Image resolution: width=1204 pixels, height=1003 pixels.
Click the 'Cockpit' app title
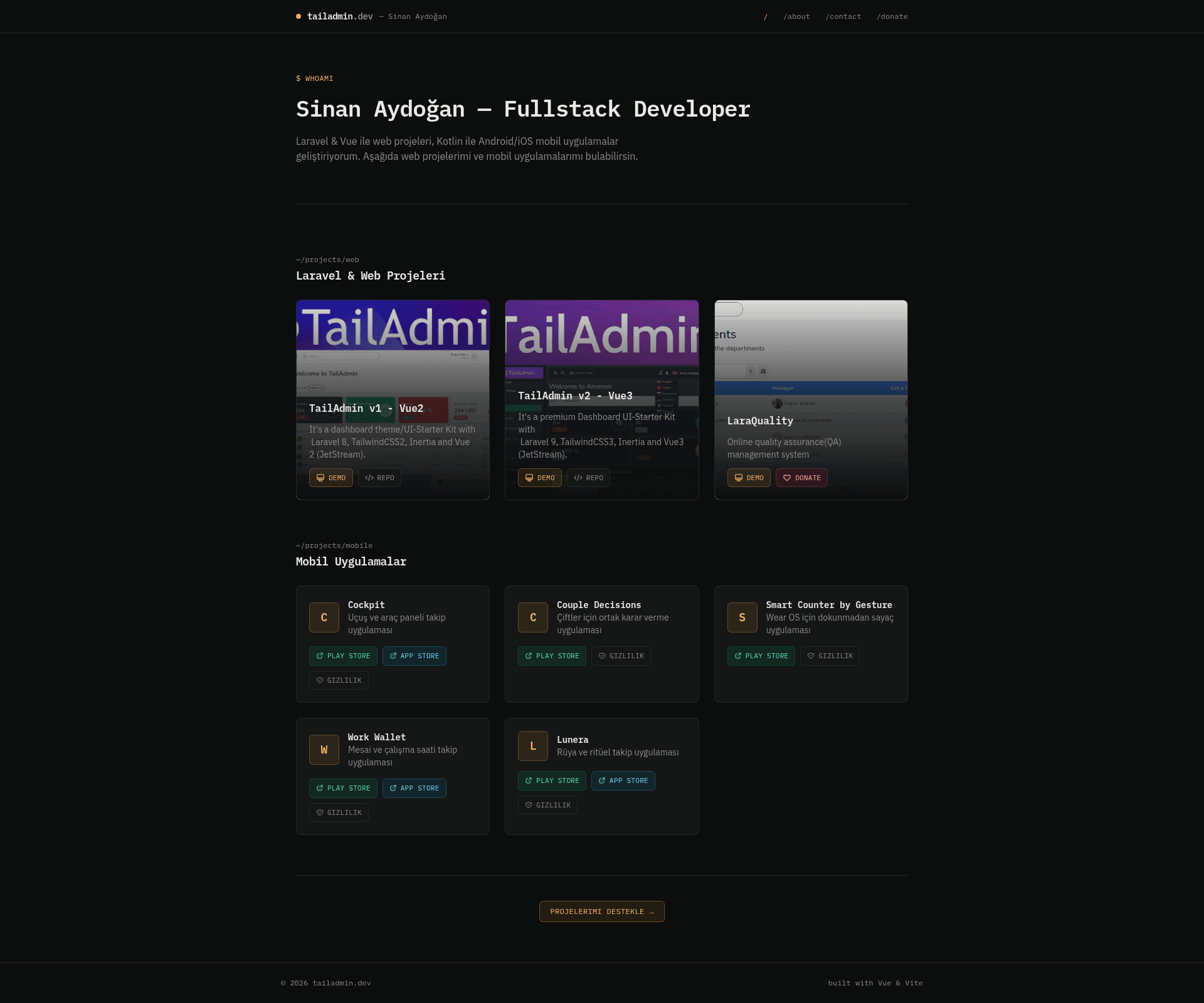[x=366, y=605]
